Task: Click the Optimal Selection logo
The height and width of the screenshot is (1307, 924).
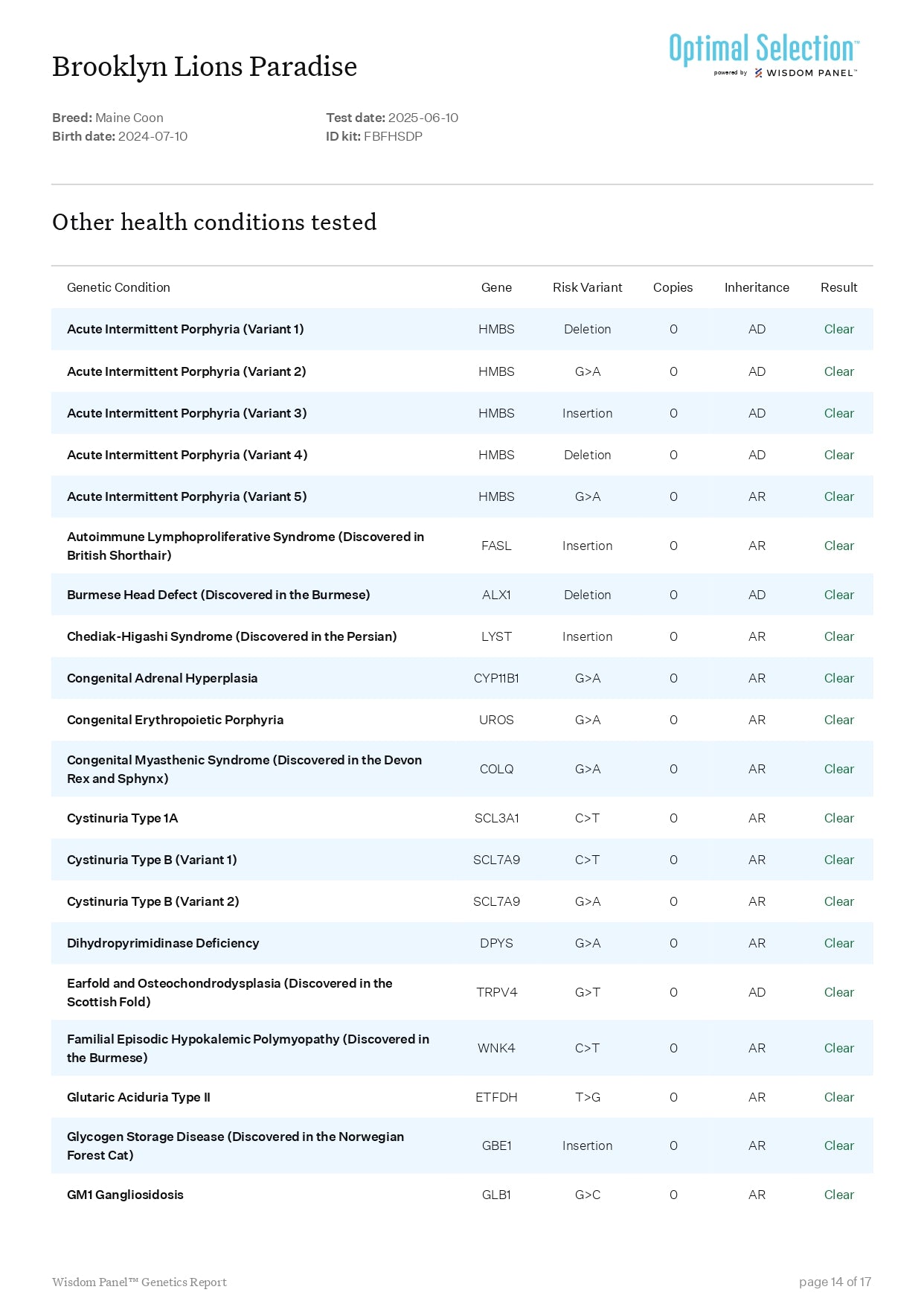Action: 763,49
